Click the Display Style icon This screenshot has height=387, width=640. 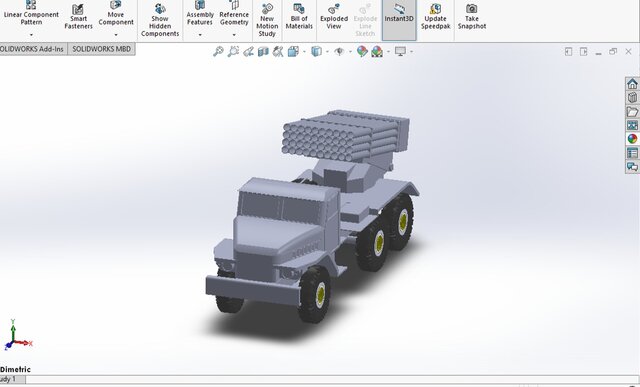[x=316, y=51]
